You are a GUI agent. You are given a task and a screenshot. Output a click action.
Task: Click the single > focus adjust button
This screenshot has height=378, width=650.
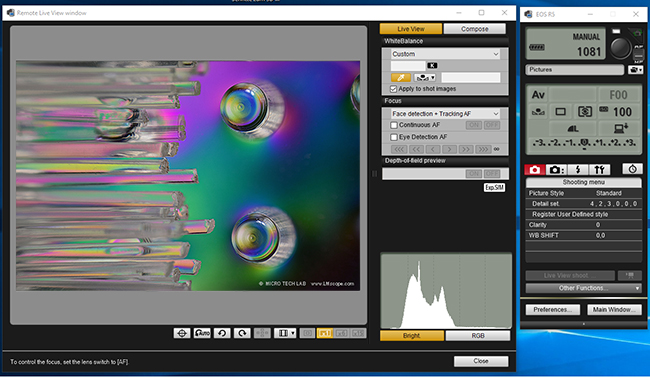coord(449,149)
